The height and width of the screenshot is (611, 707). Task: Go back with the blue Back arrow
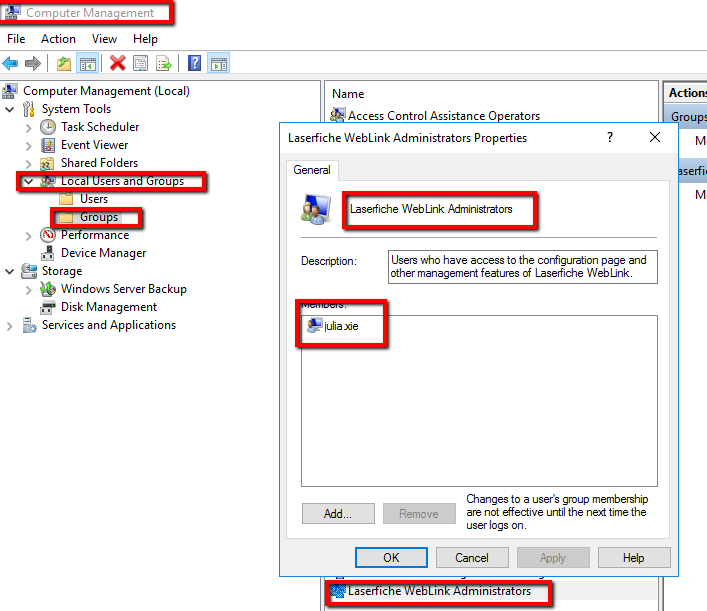[10, 64]
